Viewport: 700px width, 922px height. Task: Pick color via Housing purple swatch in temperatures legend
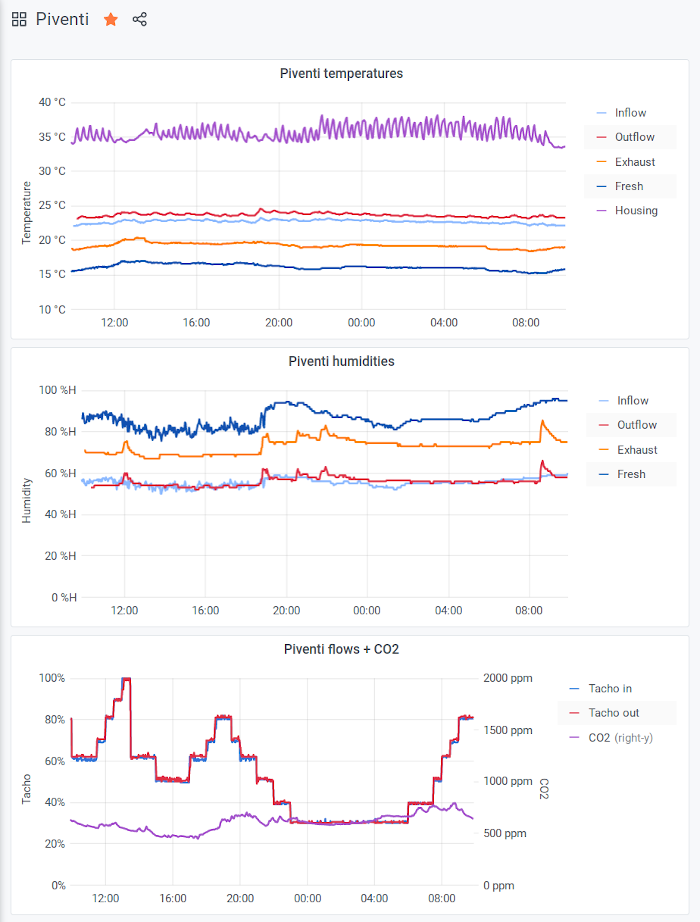[601, 211]
